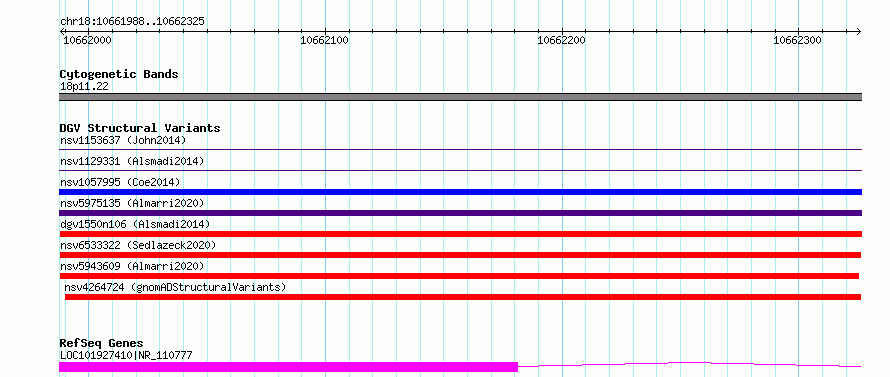
Task: Select variant nsv1129331 (Alsmadi2014) label
Action: pyautogui.click(x=132, y=161)
